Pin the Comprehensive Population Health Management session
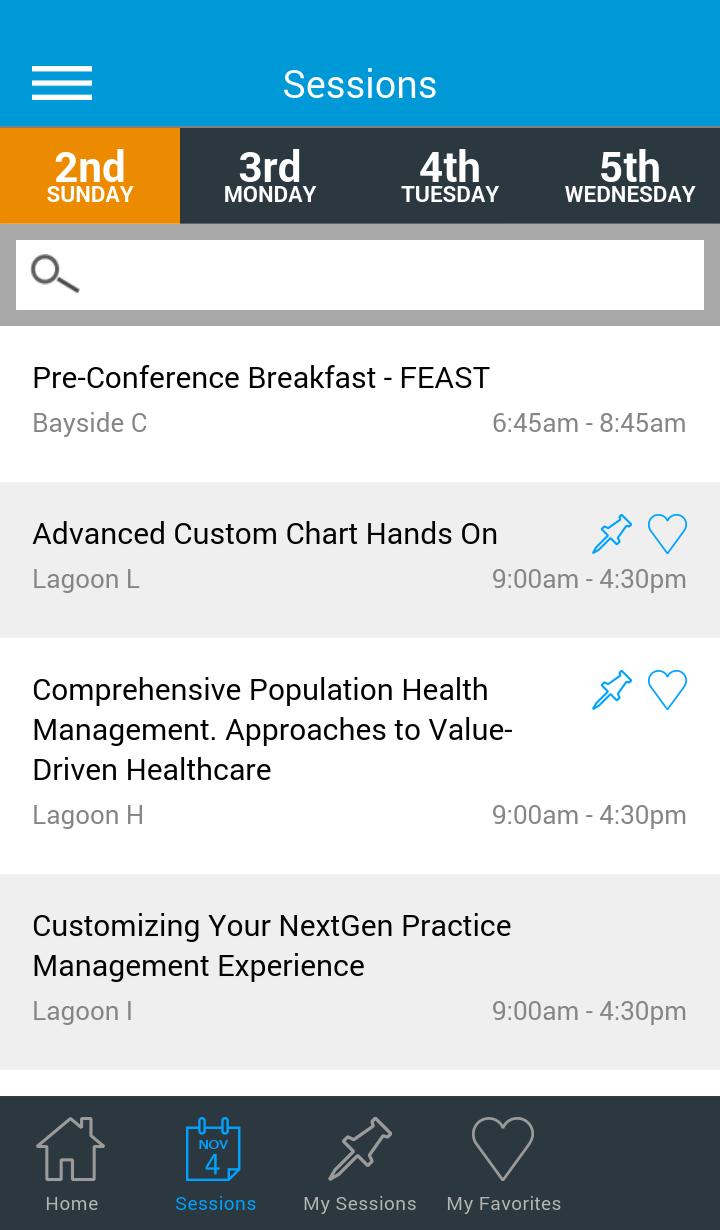The width and height of the screenshot is (720, 1230). tap(612, 690)
